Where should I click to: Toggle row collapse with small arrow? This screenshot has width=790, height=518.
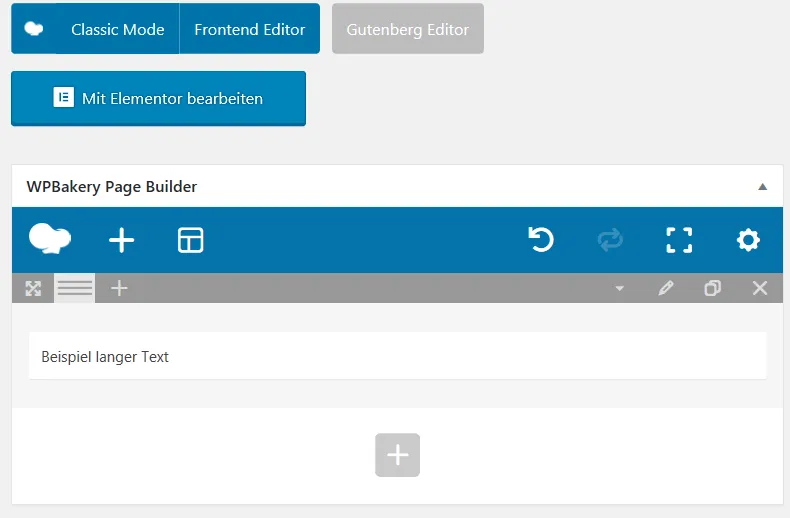click(619, 289)
